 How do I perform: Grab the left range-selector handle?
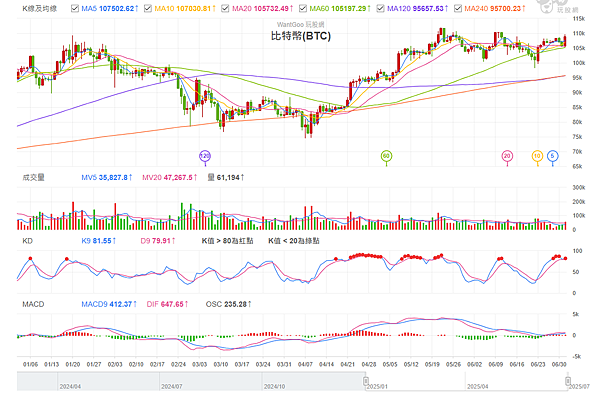(x=366, y=381)
